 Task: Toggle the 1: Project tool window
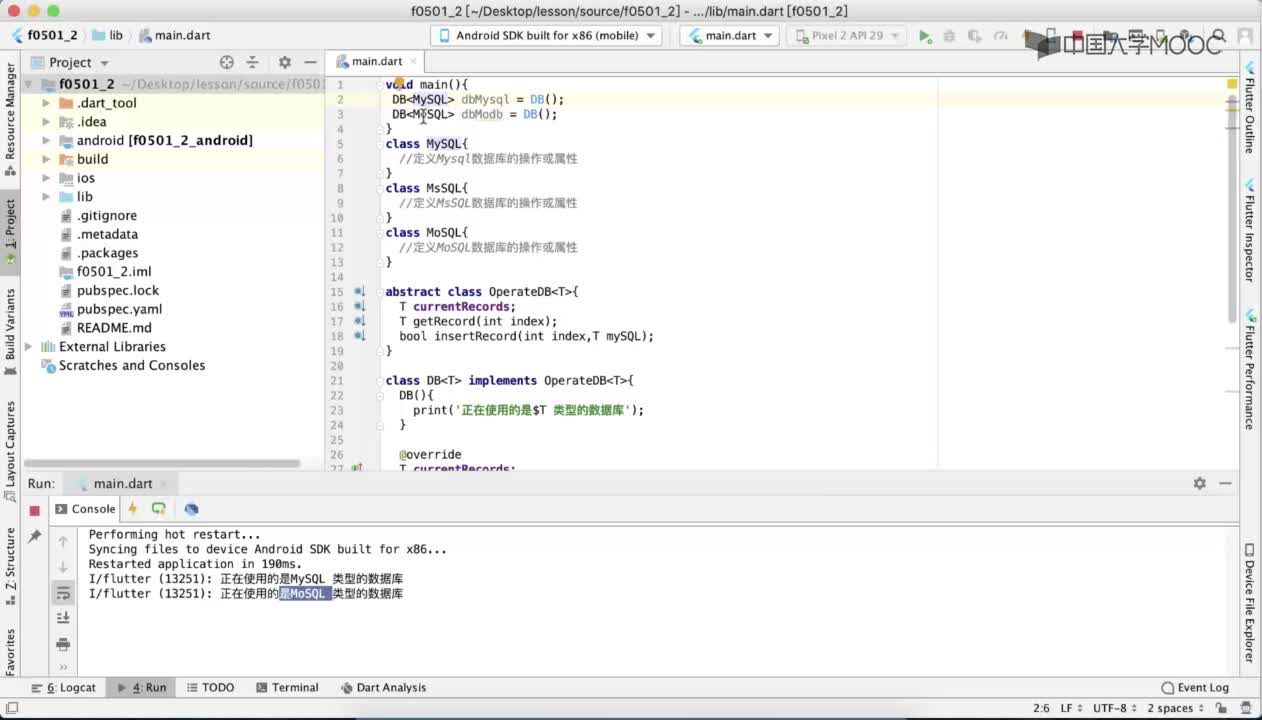click(x=10, y=231)
